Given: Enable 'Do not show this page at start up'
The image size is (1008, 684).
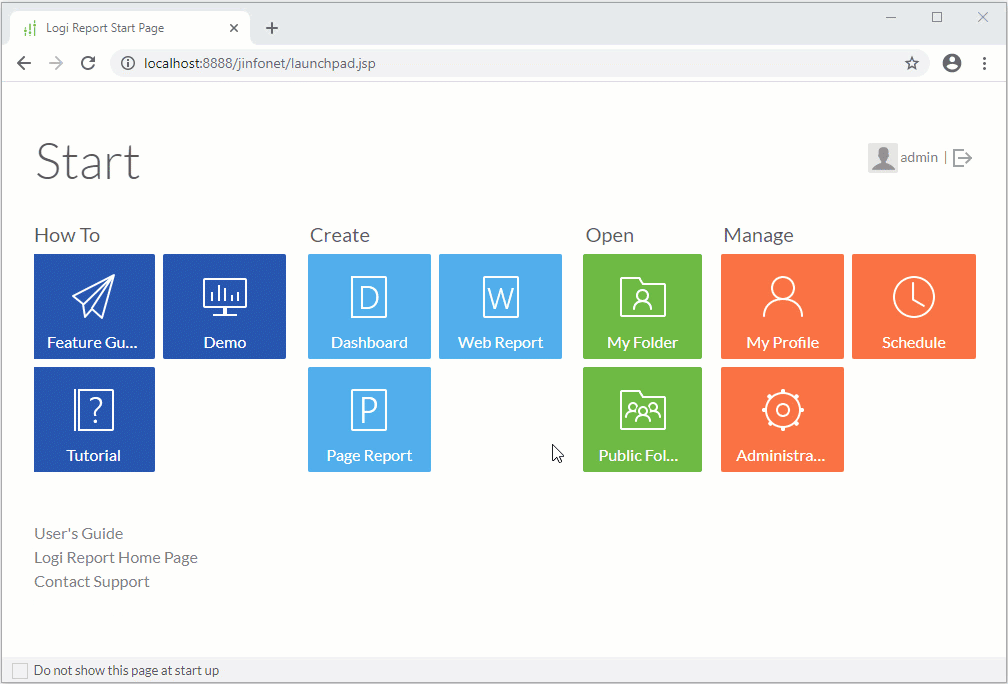Looking at the screenshot, I should pos(20,669).
